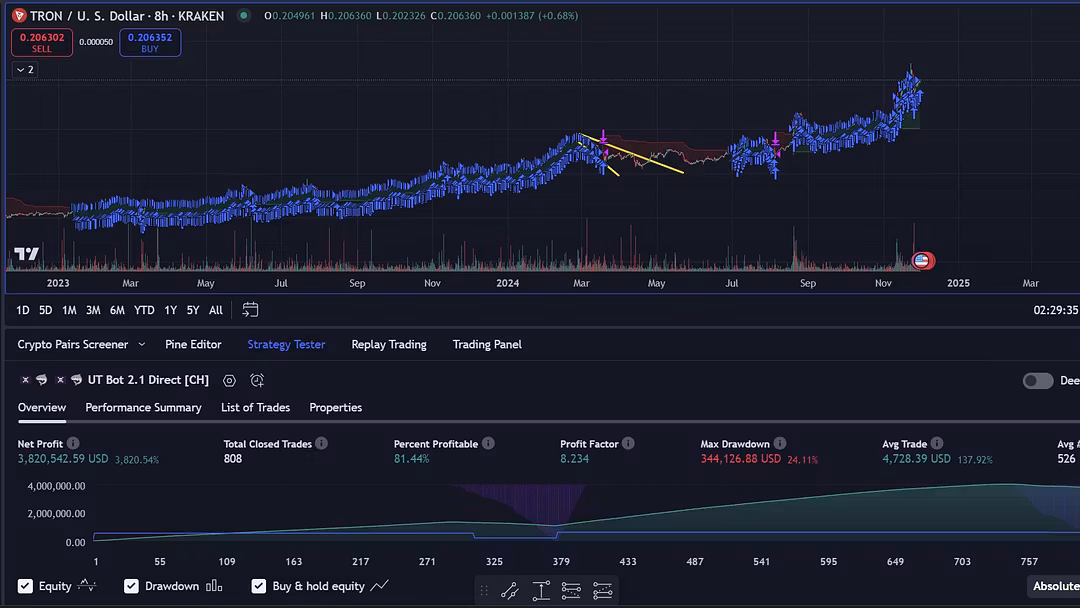Set chart range to 1D
Viewport: 1080px width, 608px height.
click(x=23, y=311)
